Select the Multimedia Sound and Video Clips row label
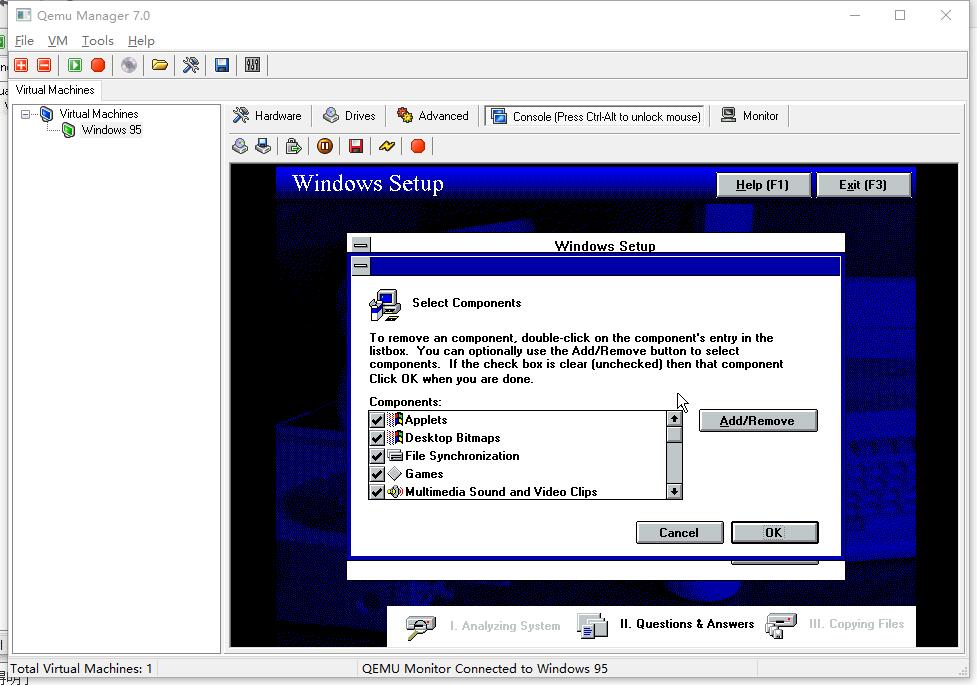Image resolution: width=977 pixels, height=685 pixels. tap(501, 492)
